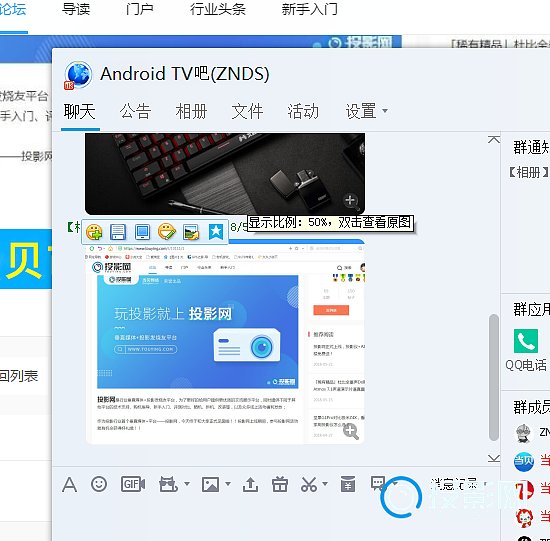550x541 pixels.
Task: Open the font formatting A icon
Action: pos(69,485)
